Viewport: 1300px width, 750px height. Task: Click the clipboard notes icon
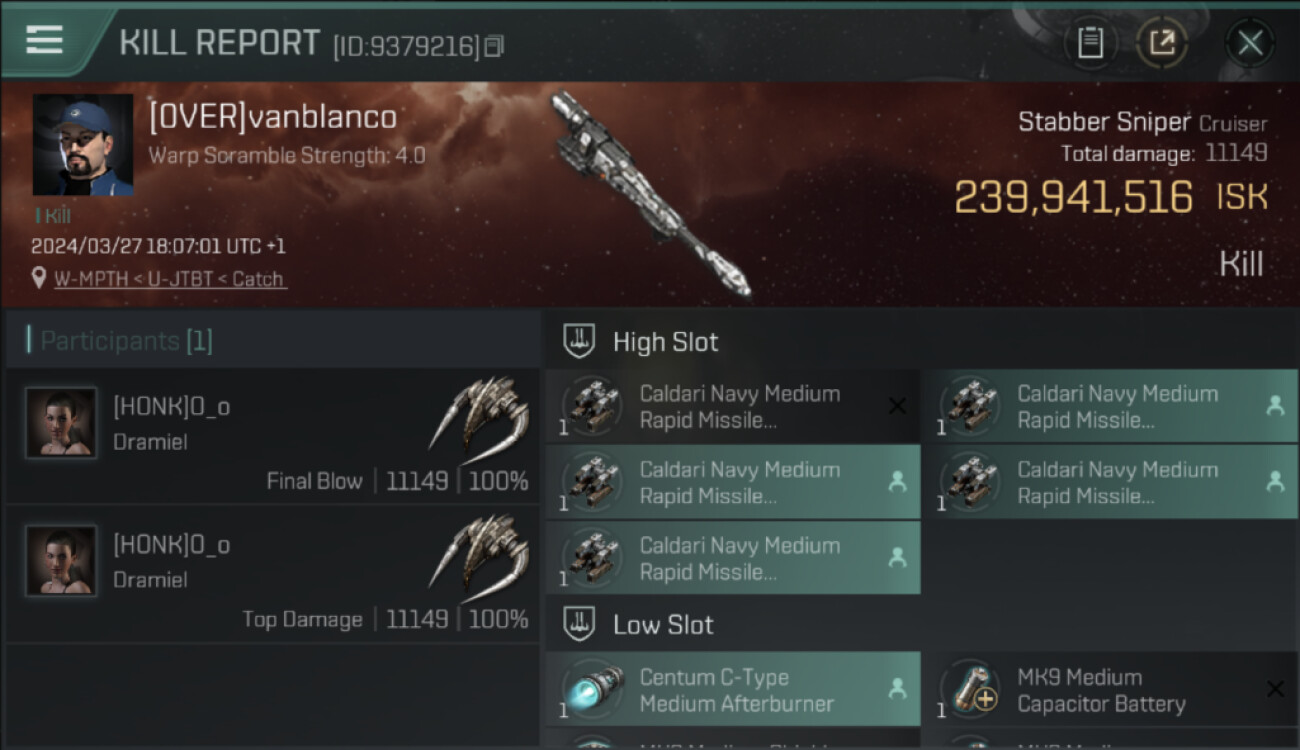point(1090,43)
